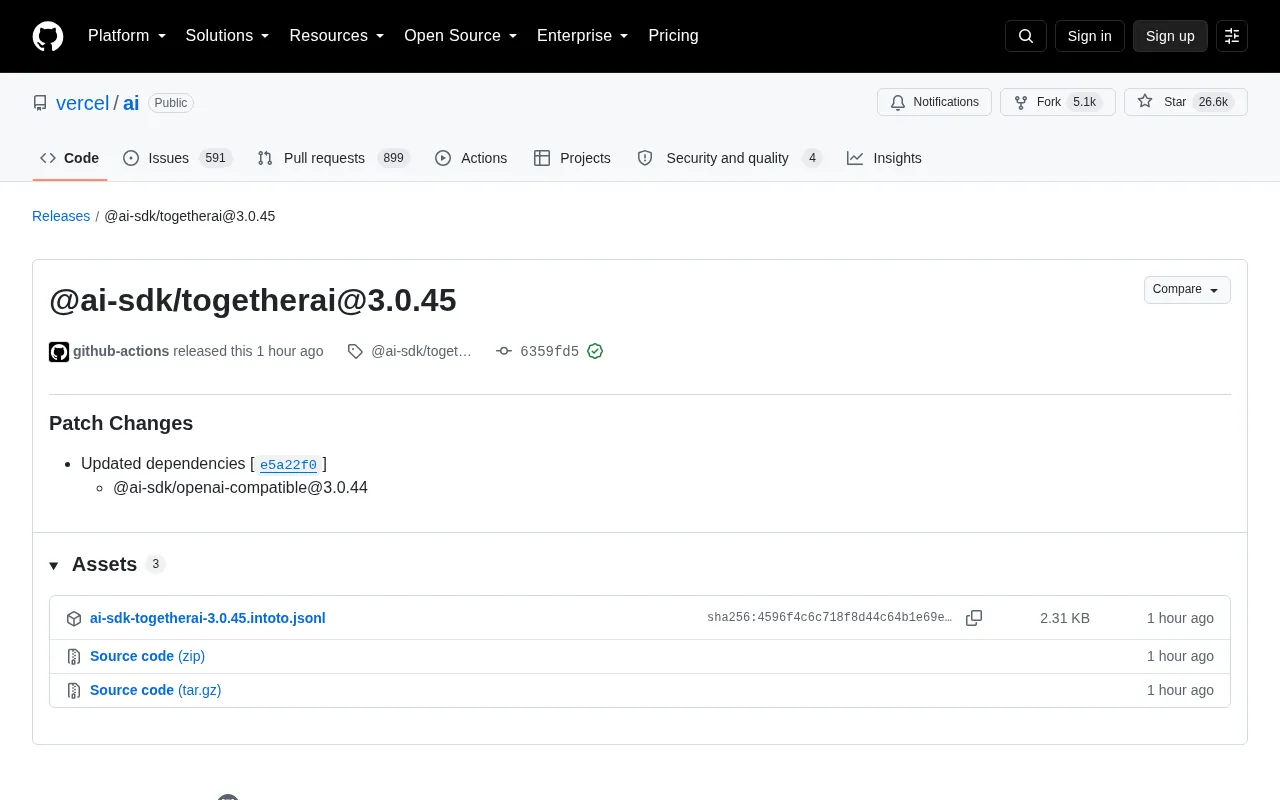Image resolution: width=1280 pixels, height=800 pixels.
Task: Open the Enterprise dropdown
Action: click(583, 36)
